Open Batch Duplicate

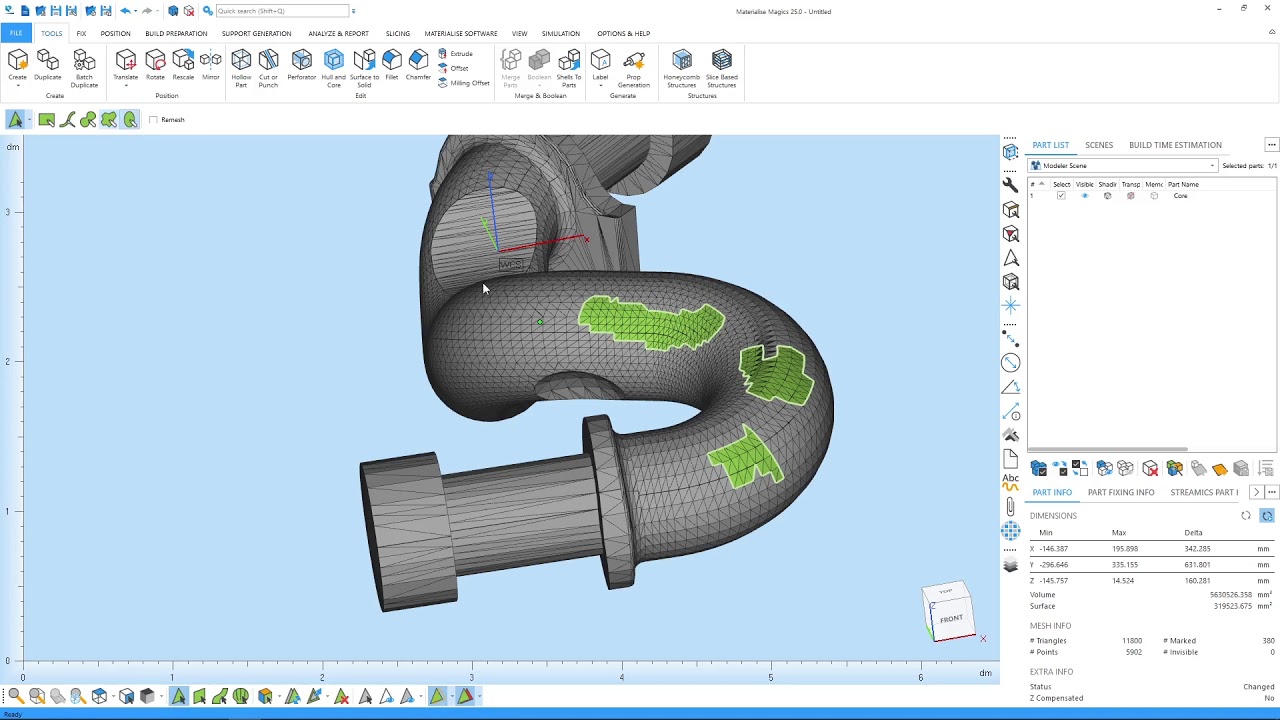pyautogui.click(x=84, y=68)
